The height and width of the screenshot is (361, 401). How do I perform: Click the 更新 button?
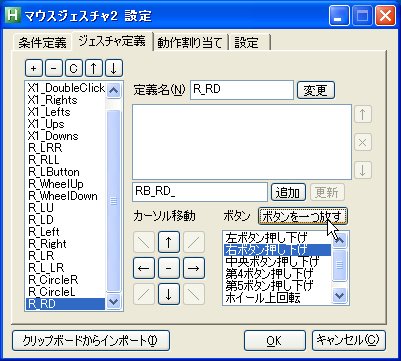click(x=327, y=192)
